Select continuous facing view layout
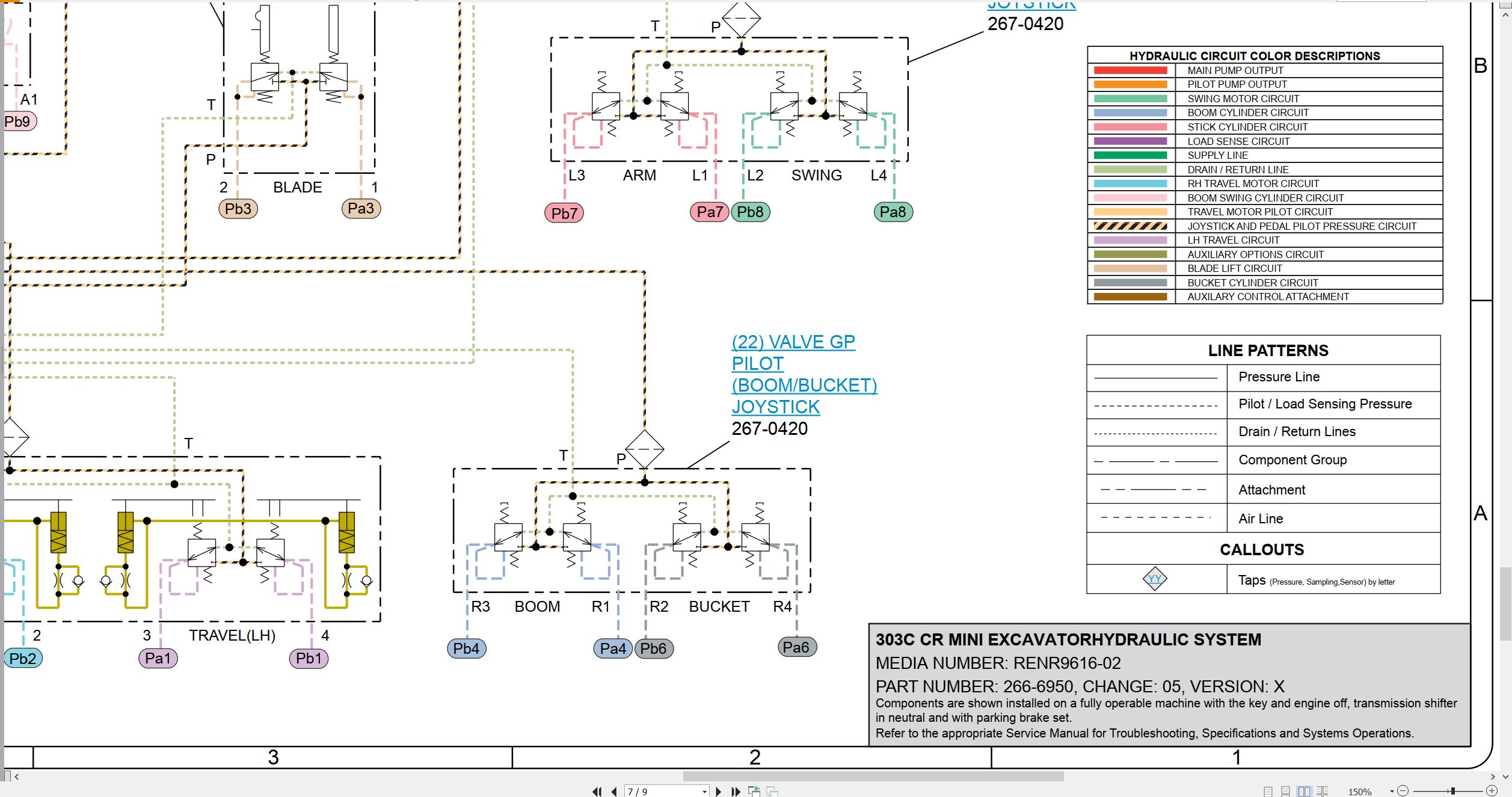Viewport: 1512px width, 797px height. coord(1322,792)
